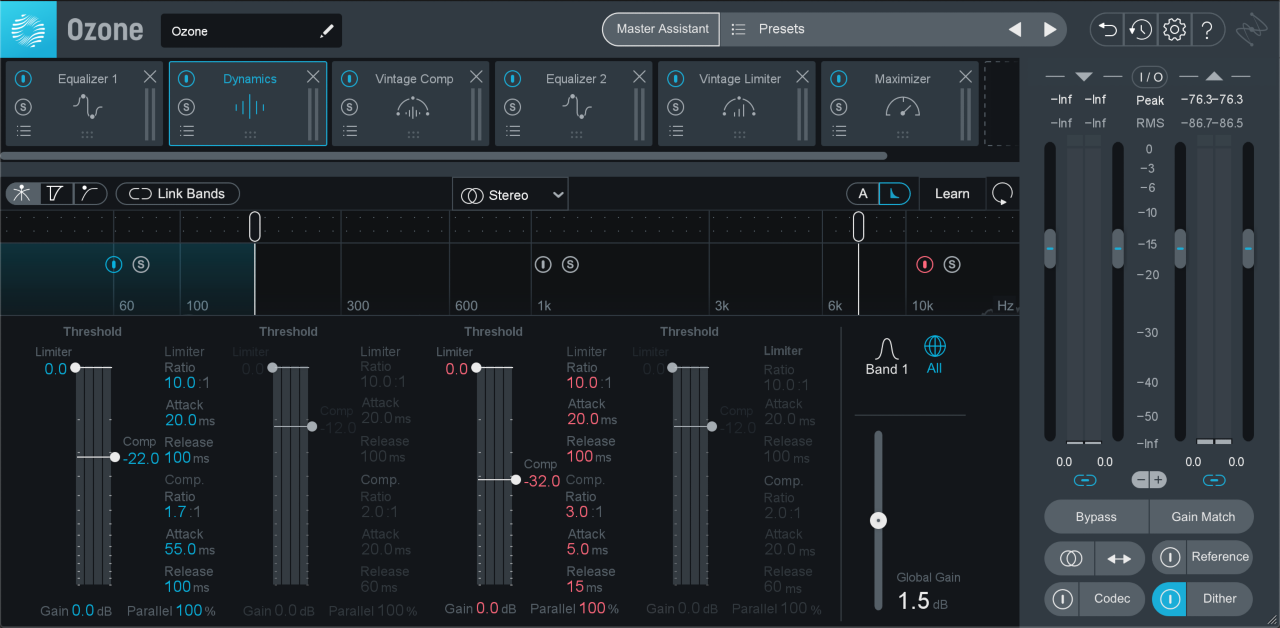Viewport: 1280px width, 628px height.
Task: Disable the Dither toggle
Action: tap(1169, 599)
